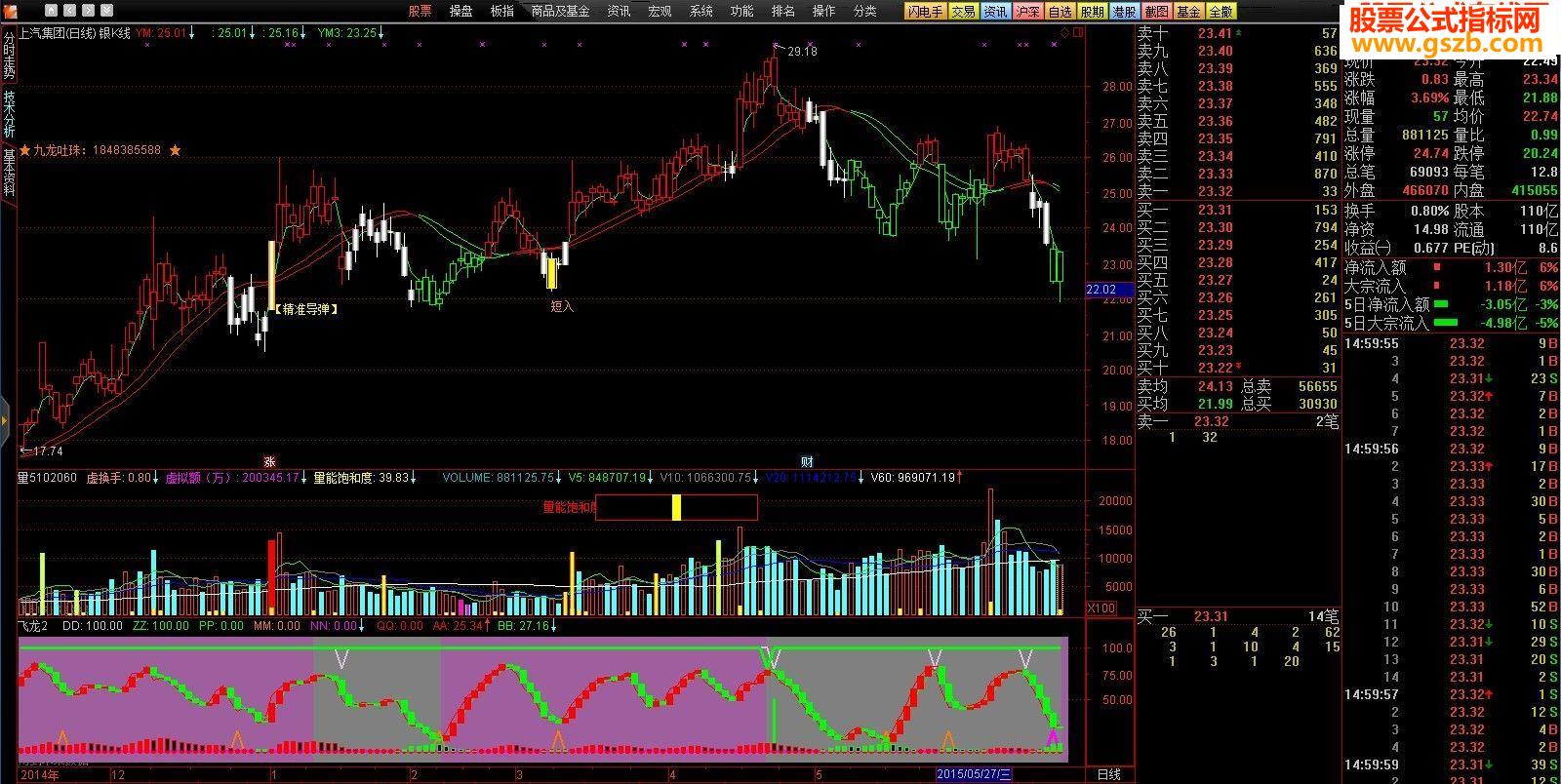This screenshot has height=784, width=1561.
Task: Click the 2015/05/27/三 date label
Action: [x=975, y=774]
